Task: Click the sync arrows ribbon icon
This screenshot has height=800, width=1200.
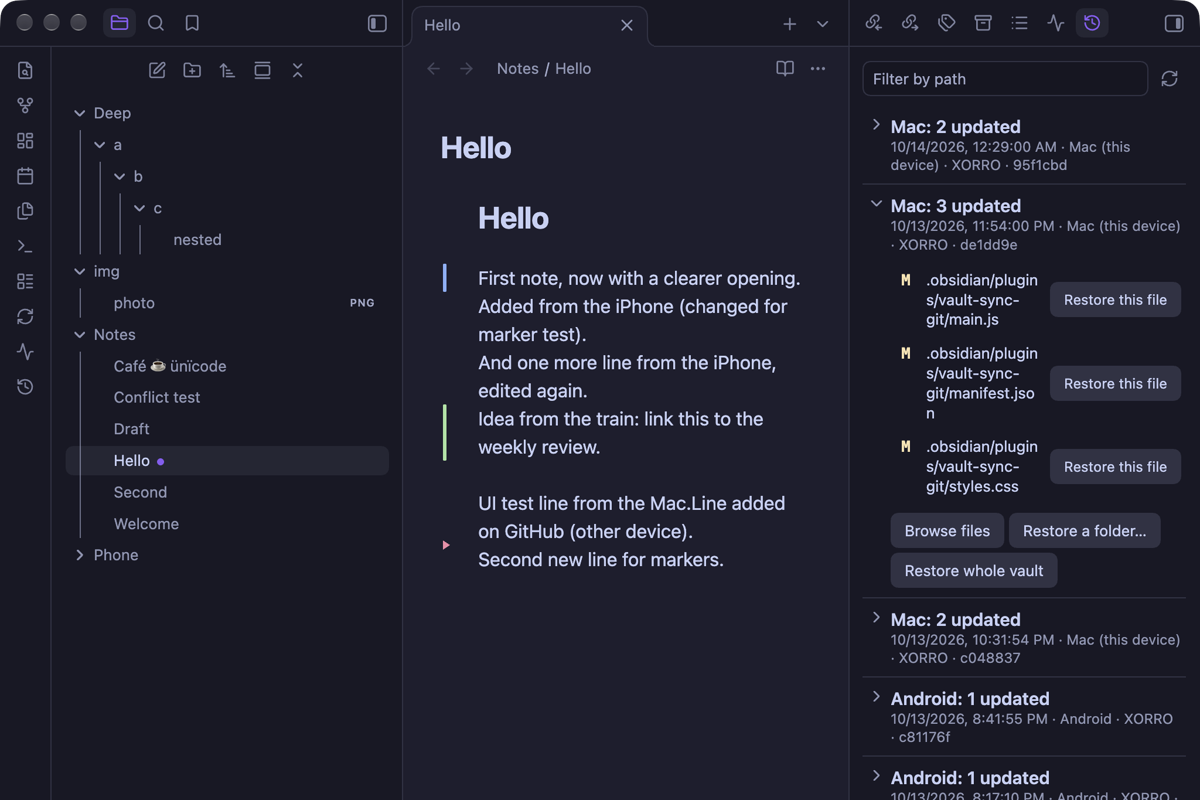Action: click(25, 316)
